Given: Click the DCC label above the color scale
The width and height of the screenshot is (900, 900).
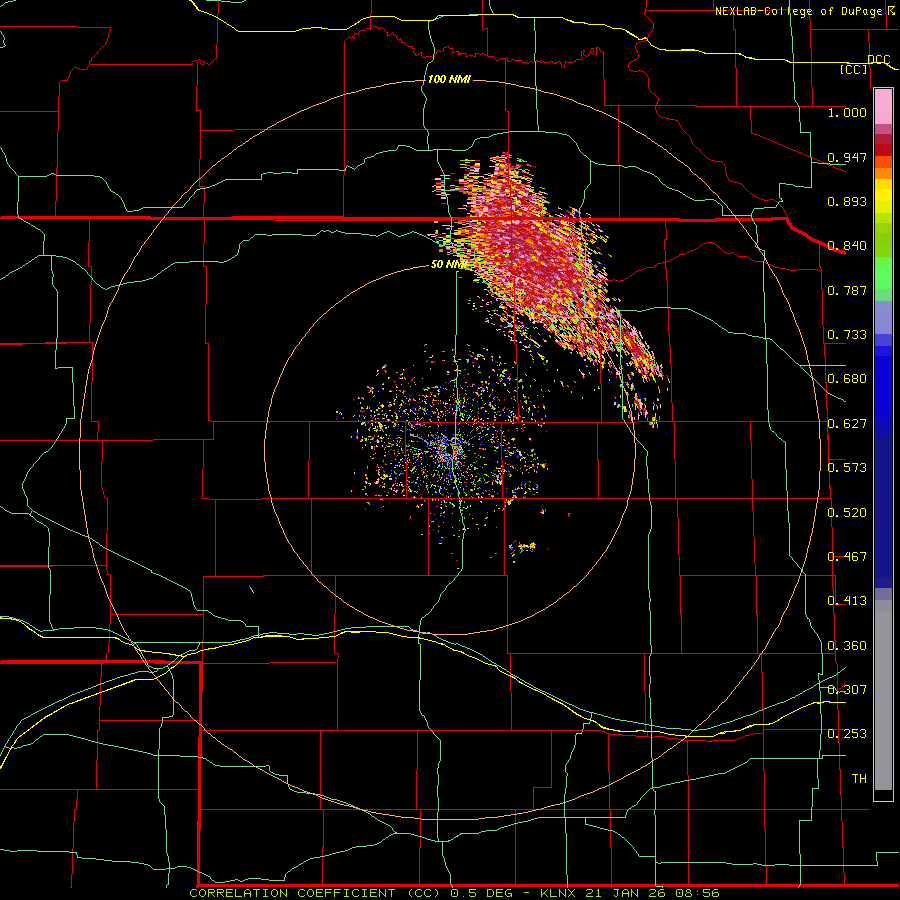Looking at the screenshot, I should point(878,59).
